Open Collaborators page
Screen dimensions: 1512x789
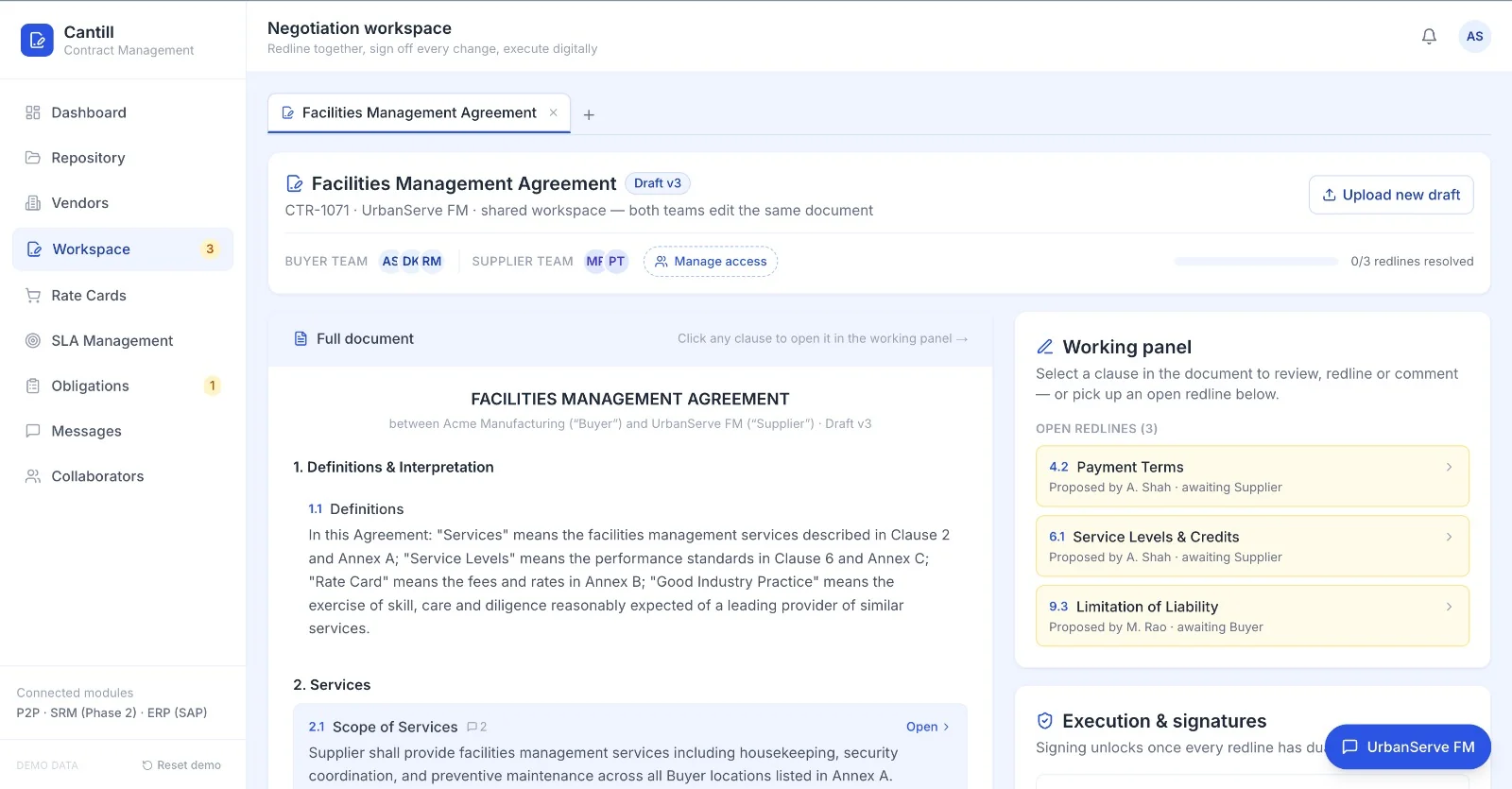[123, 476]
